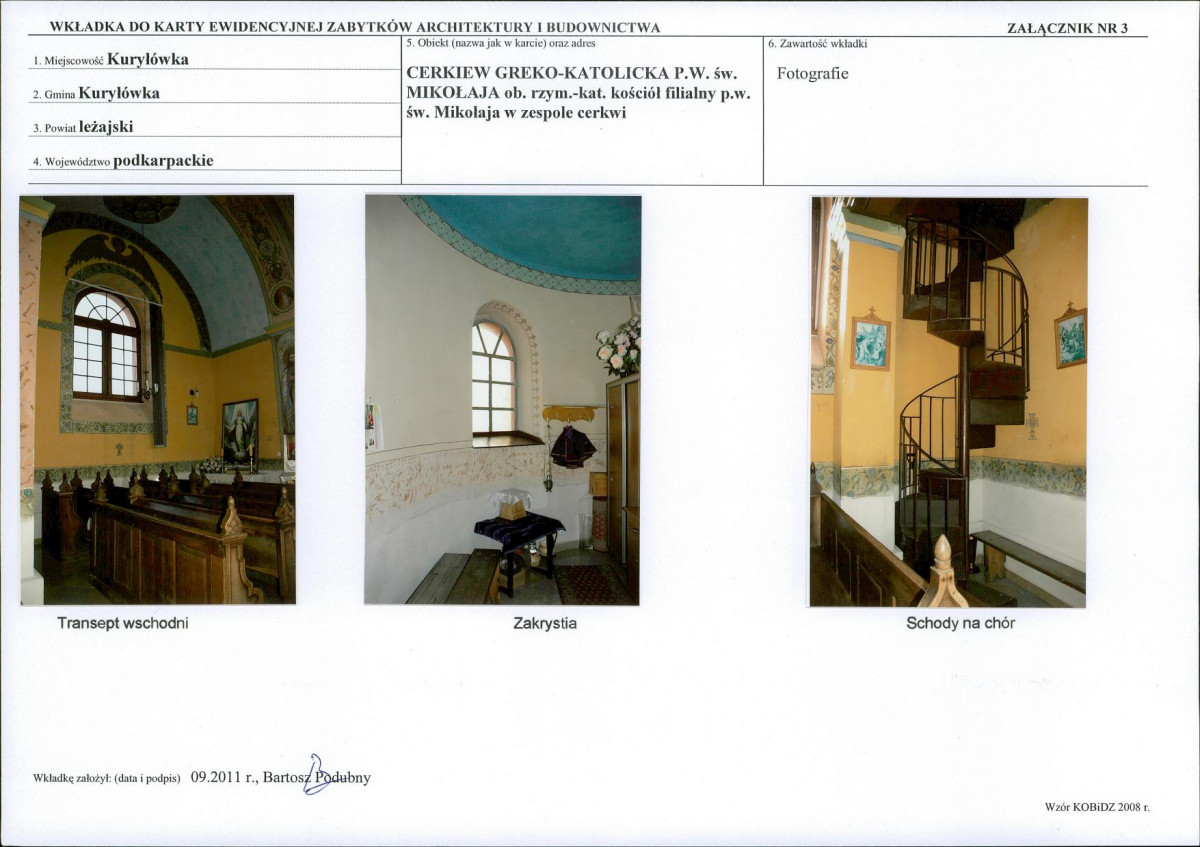Viewport: 1200px width, 847px height.
Task: Click the 'Wzór KOBiDZ 2008 r.' footer note
Action: coord(1097,806)
